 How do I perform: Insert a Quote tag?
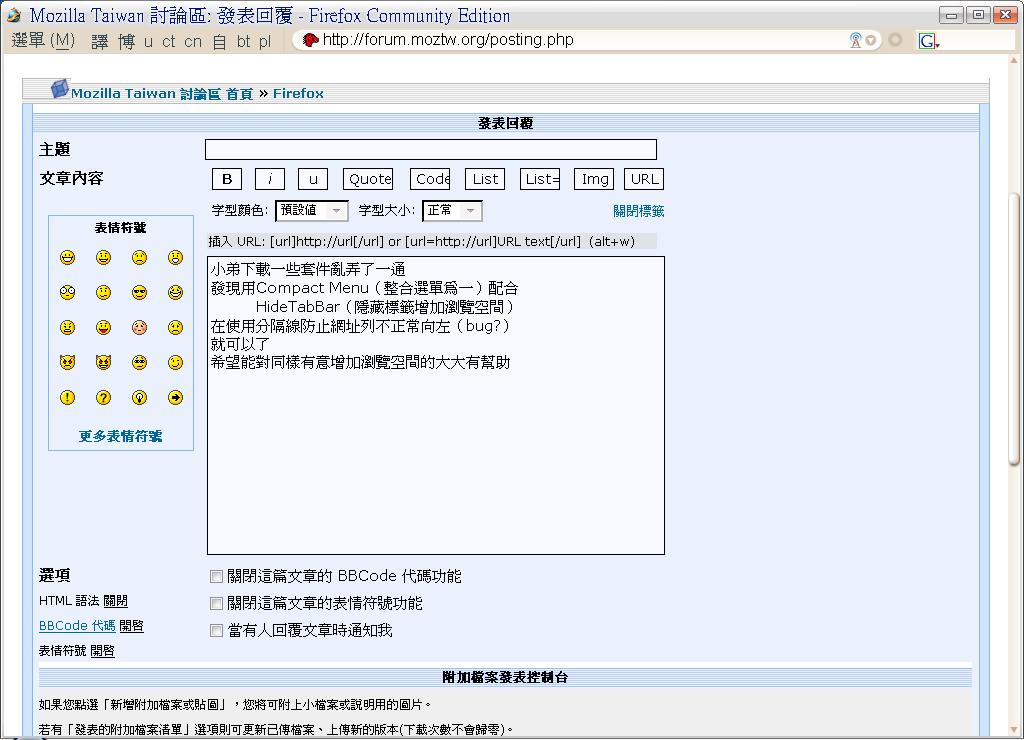click(x=368, y=179)
